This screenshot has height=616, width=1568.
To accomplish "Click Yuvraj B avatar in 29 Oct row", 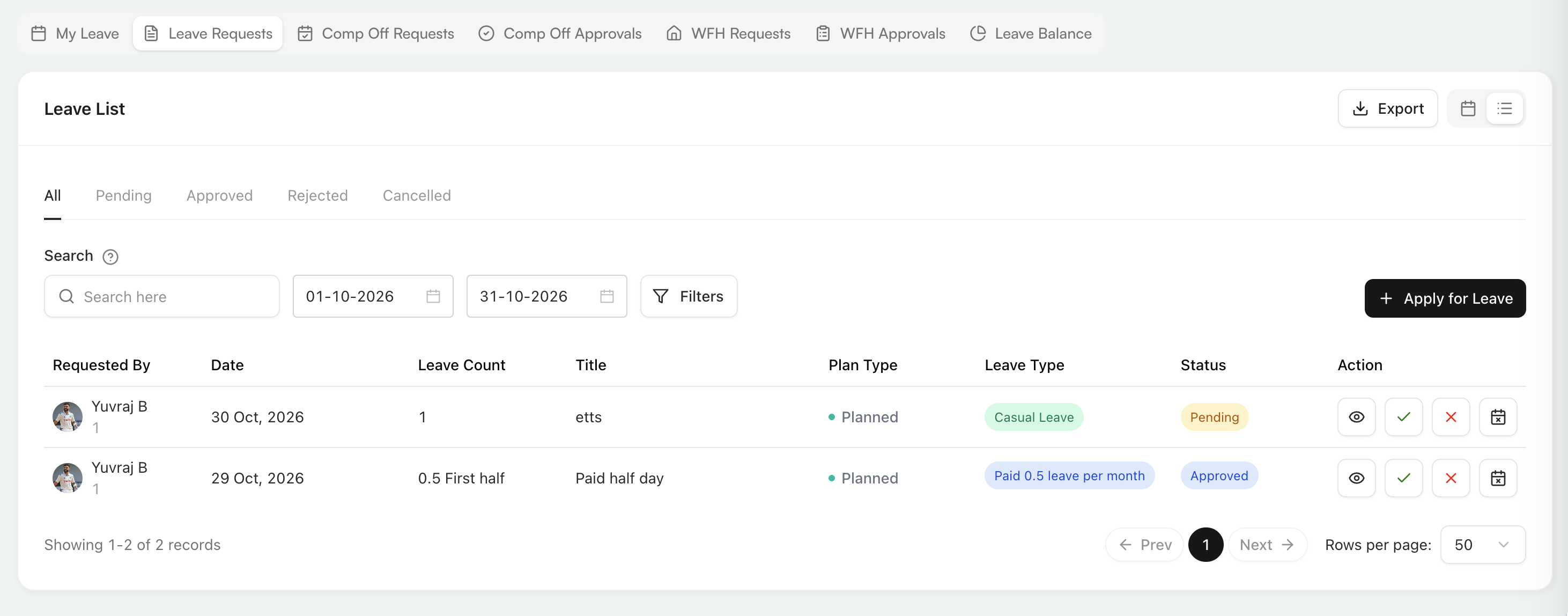I will click(x=68, y=478).
